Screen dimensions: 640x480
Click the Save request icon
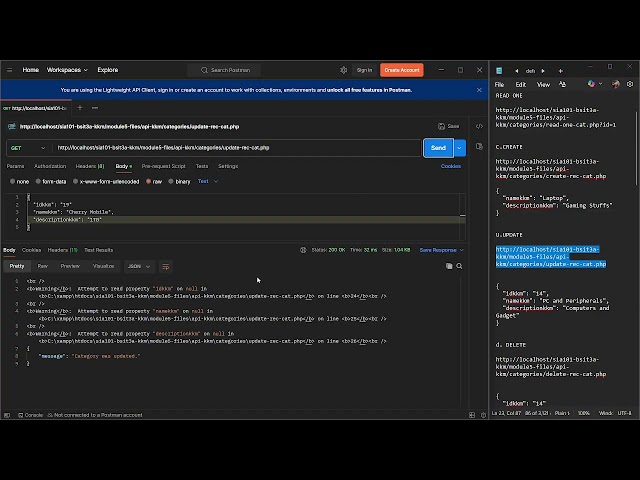point(448,126)
